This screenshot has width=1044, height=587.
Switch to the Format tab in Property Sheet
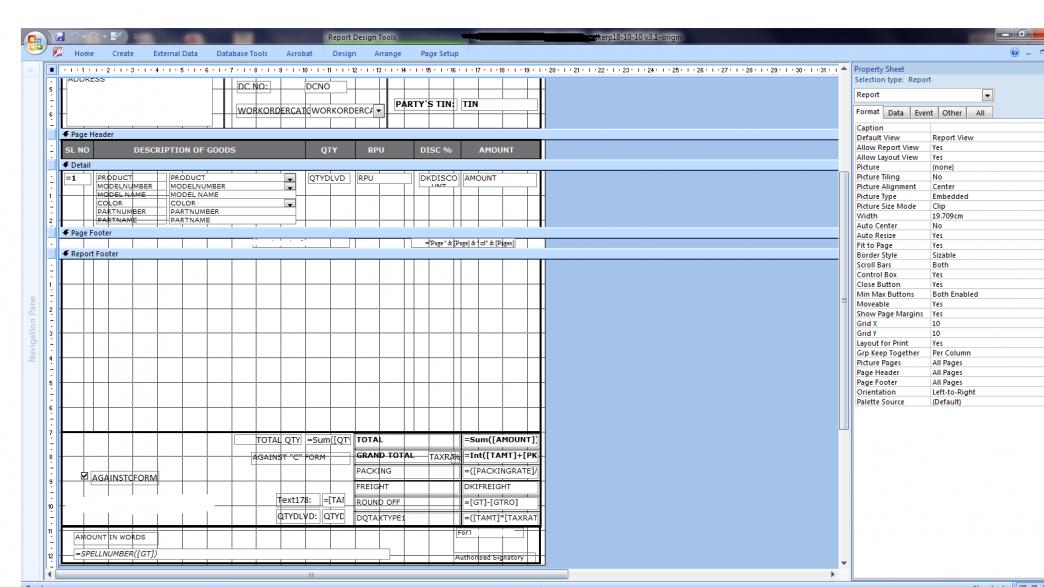click(868, 112)
